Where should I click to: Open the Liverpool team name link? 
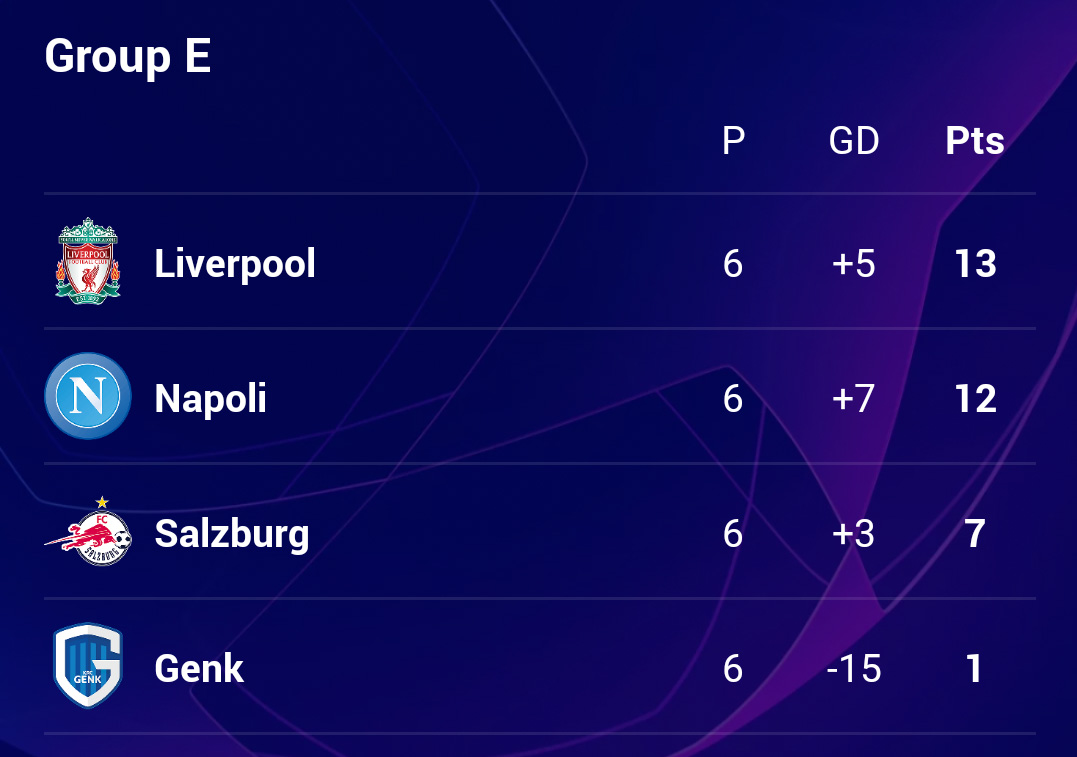click(235, 264)
